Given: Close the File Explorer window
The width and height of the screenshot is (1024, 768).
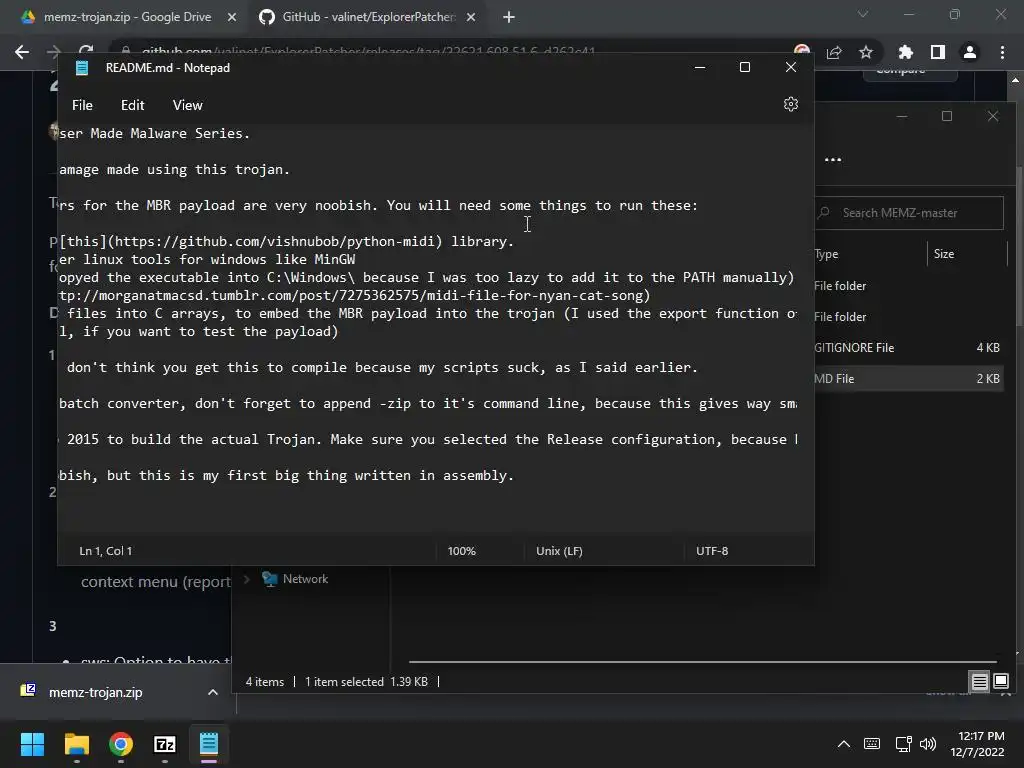Looking at the screenshot, I should [993, 116].
